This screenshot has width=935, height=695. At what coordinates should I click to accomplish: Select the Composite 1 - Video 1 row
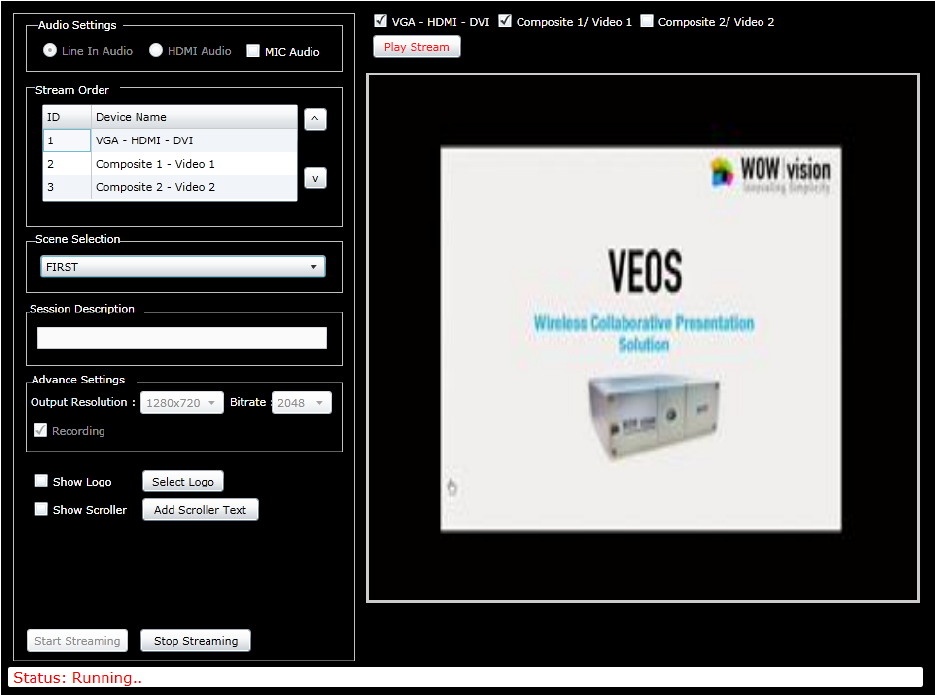coord(170,164)
